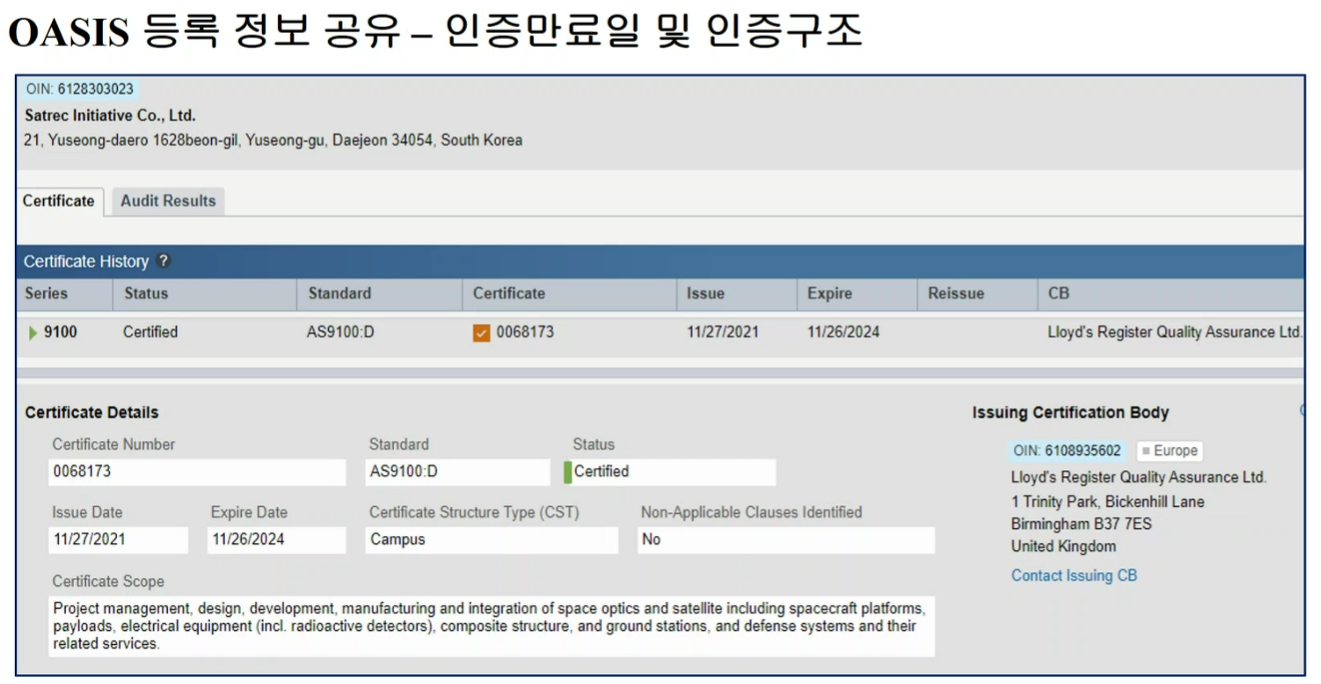1321x684 pixels.
Task: Click the Certificate History help icon
Action: 164,261
